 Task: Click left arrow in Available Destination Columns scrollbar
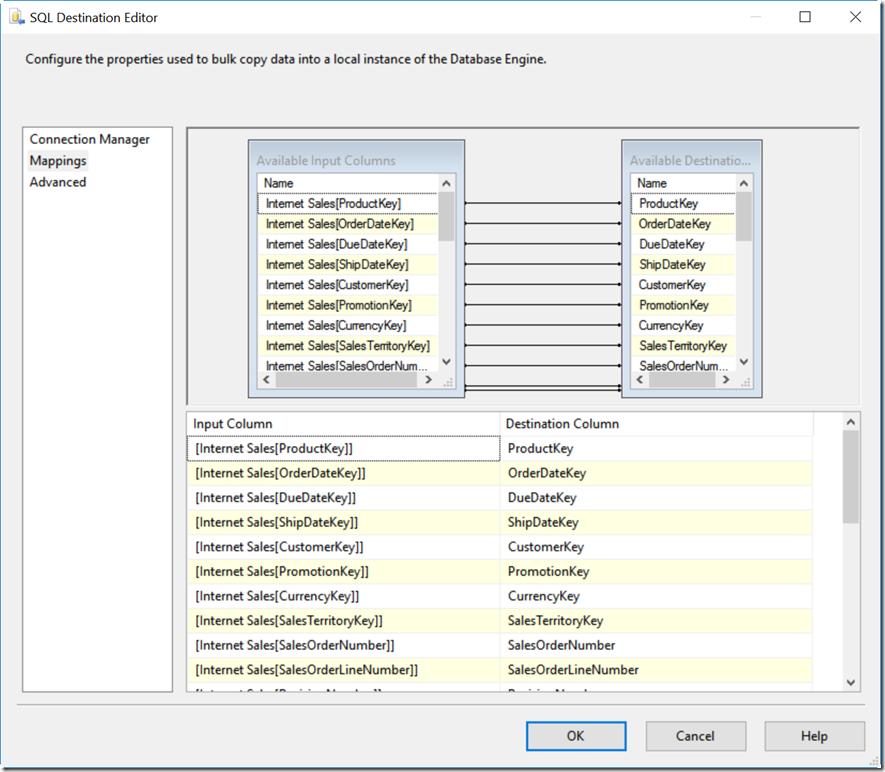[x=640, y=380]
